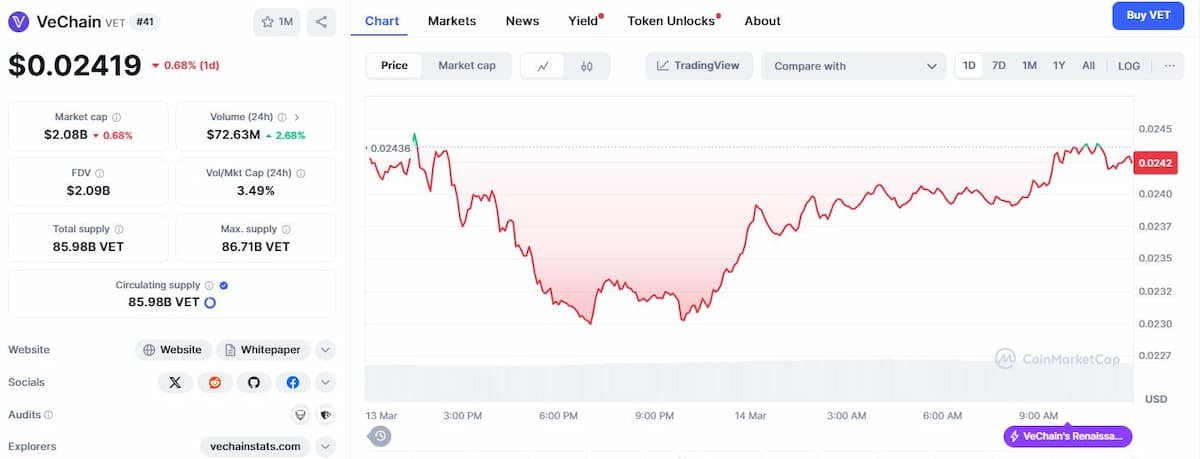Expand more explorers chevron

(x=326, y=446)
